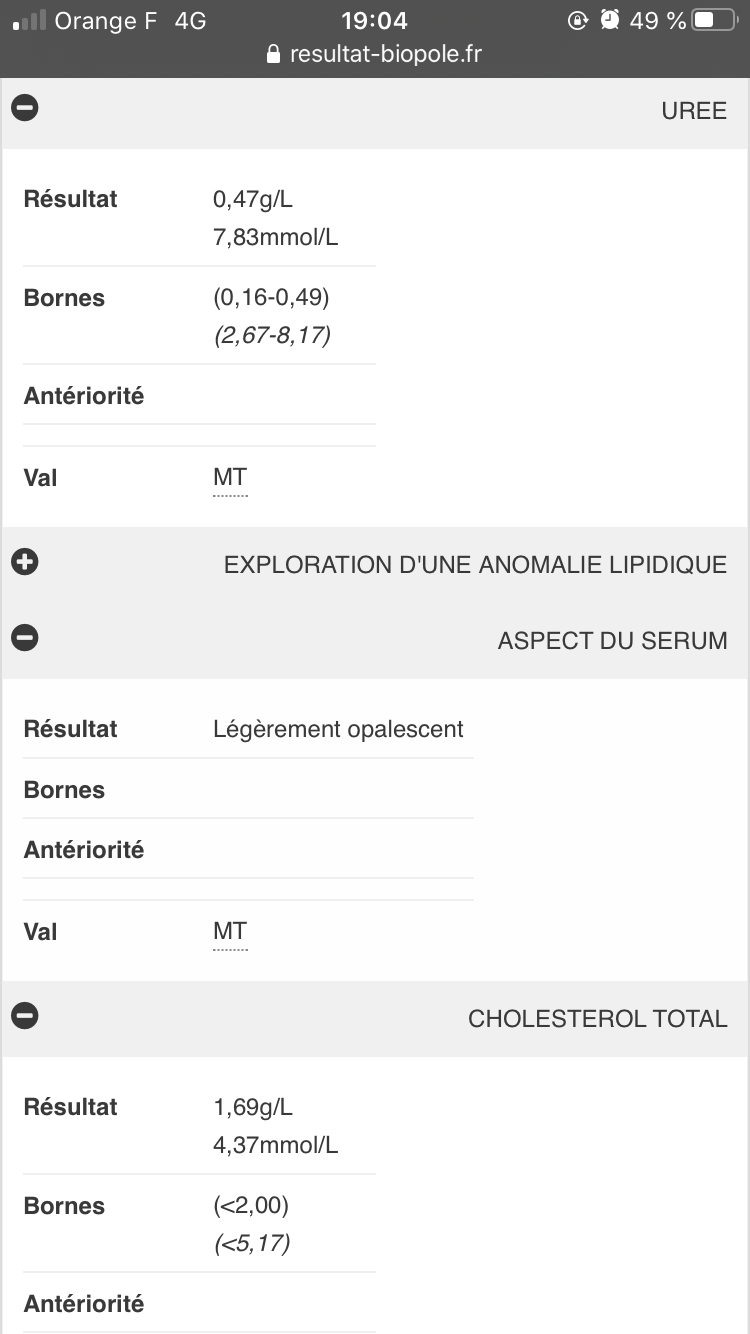Open EXPLORATION D'UNE ANOMALIE LIPIDIQUE header
Viewport: 750px width, 1334px height.
475,564
